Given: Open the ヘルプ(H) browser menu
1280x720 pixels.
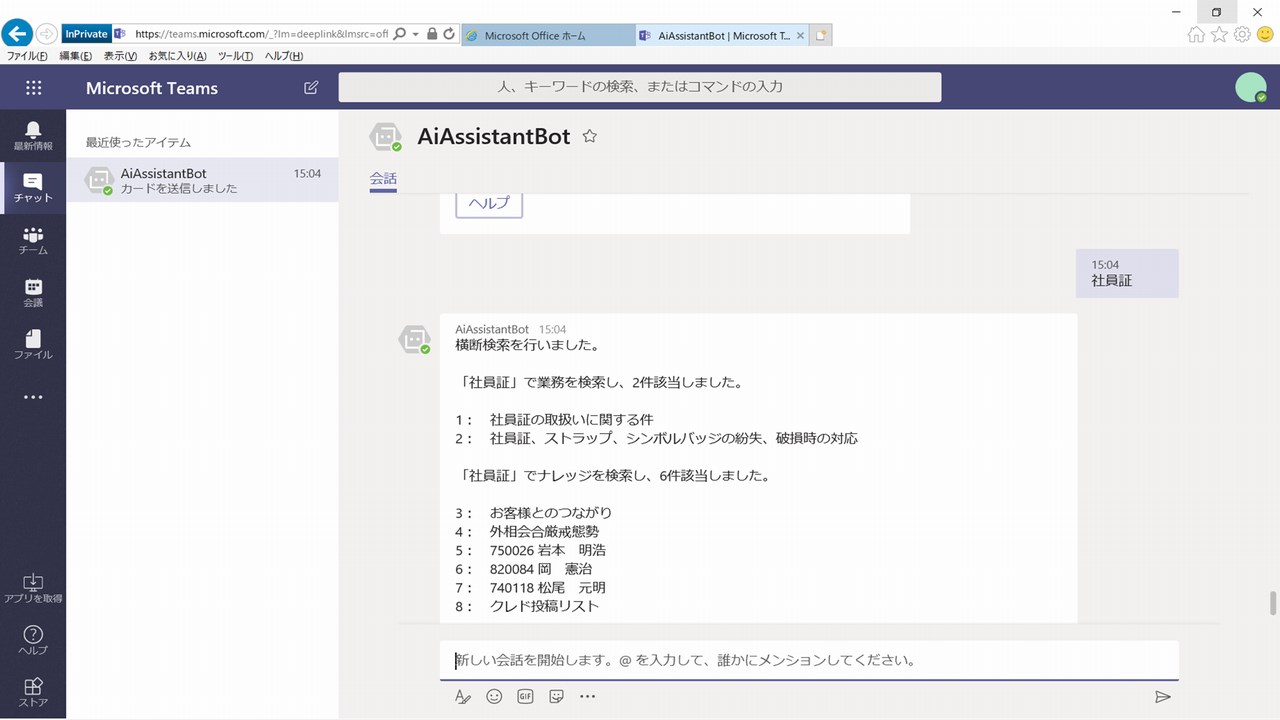Looking at the screenshot, I should (284, 56).
